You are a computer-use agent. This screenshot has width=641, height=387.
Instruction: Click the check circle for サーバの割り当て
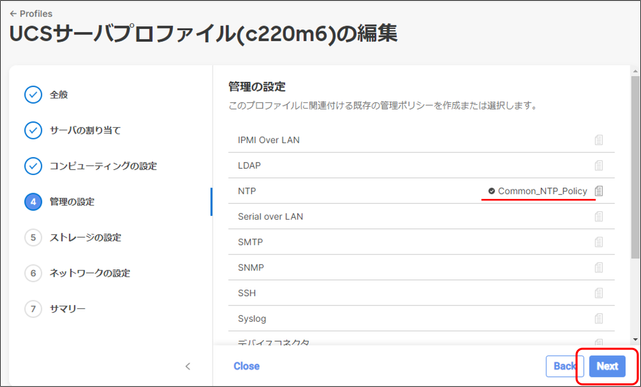pos(33,130)
